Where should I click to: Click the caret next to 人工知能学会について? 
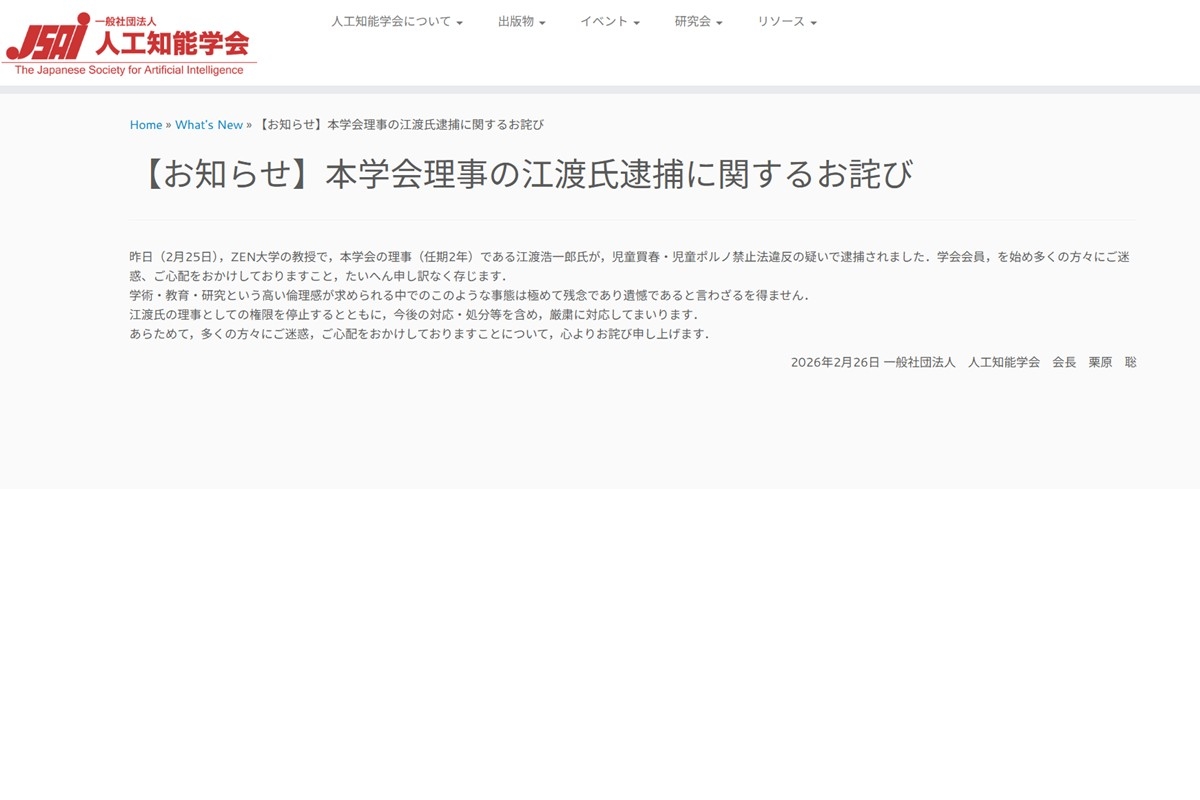click(x=459, y=23)
